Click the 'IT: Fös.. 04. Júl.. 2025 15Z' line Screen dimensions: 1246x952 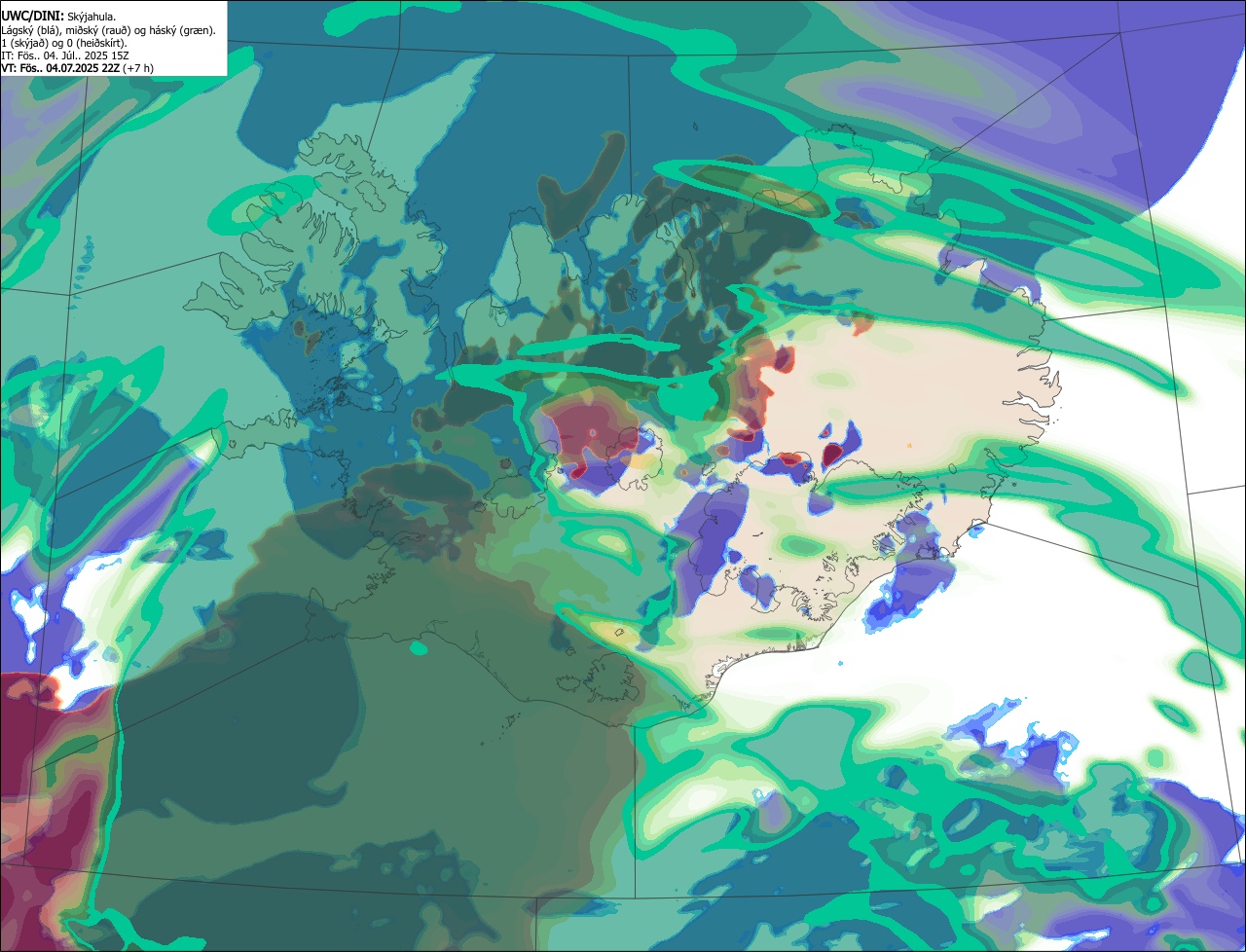click(65, 55)
